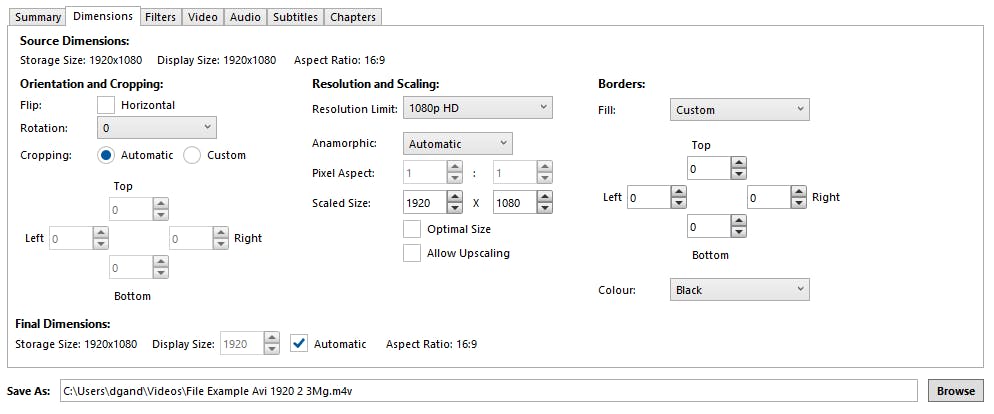Open the Rotation dropdown
Viewport: 994px width, 414px height.
[x=157, y=128]
